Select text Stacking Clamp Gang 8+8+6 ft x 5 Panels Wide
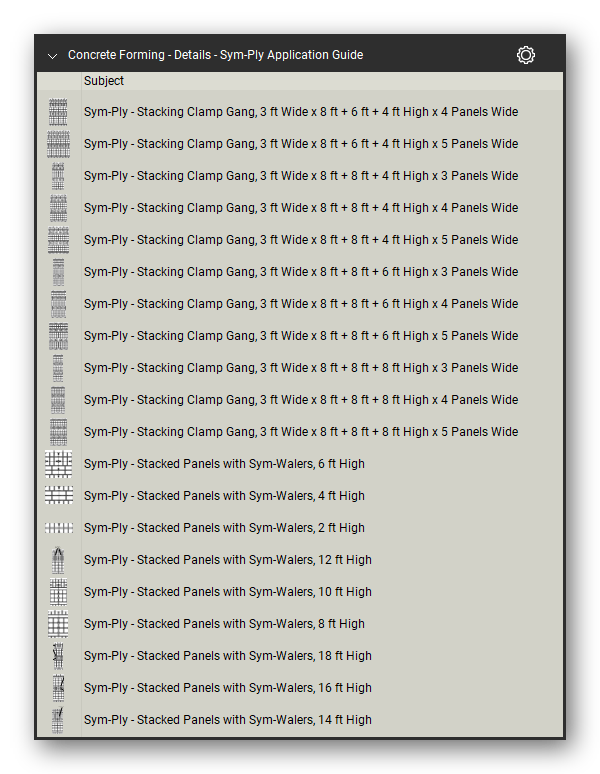 click(x=301, y=336)
